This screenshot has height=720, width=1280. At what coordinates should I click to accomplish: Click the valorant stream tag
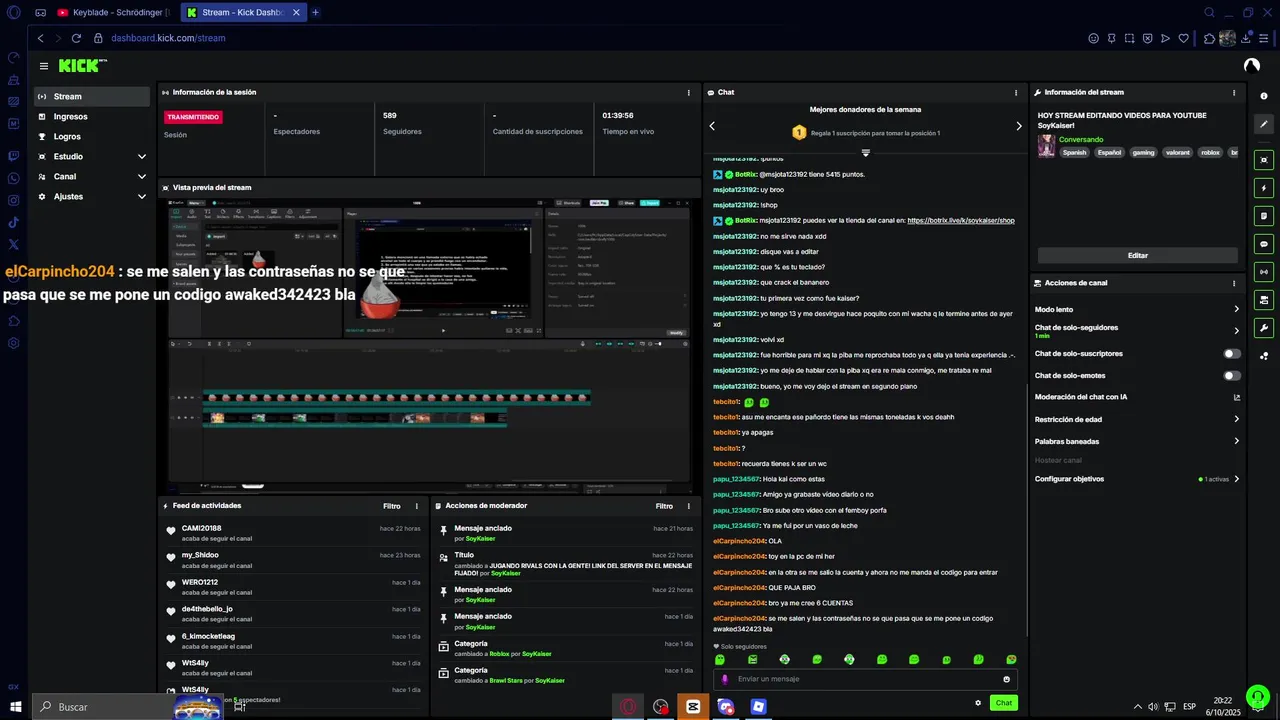1177,153
